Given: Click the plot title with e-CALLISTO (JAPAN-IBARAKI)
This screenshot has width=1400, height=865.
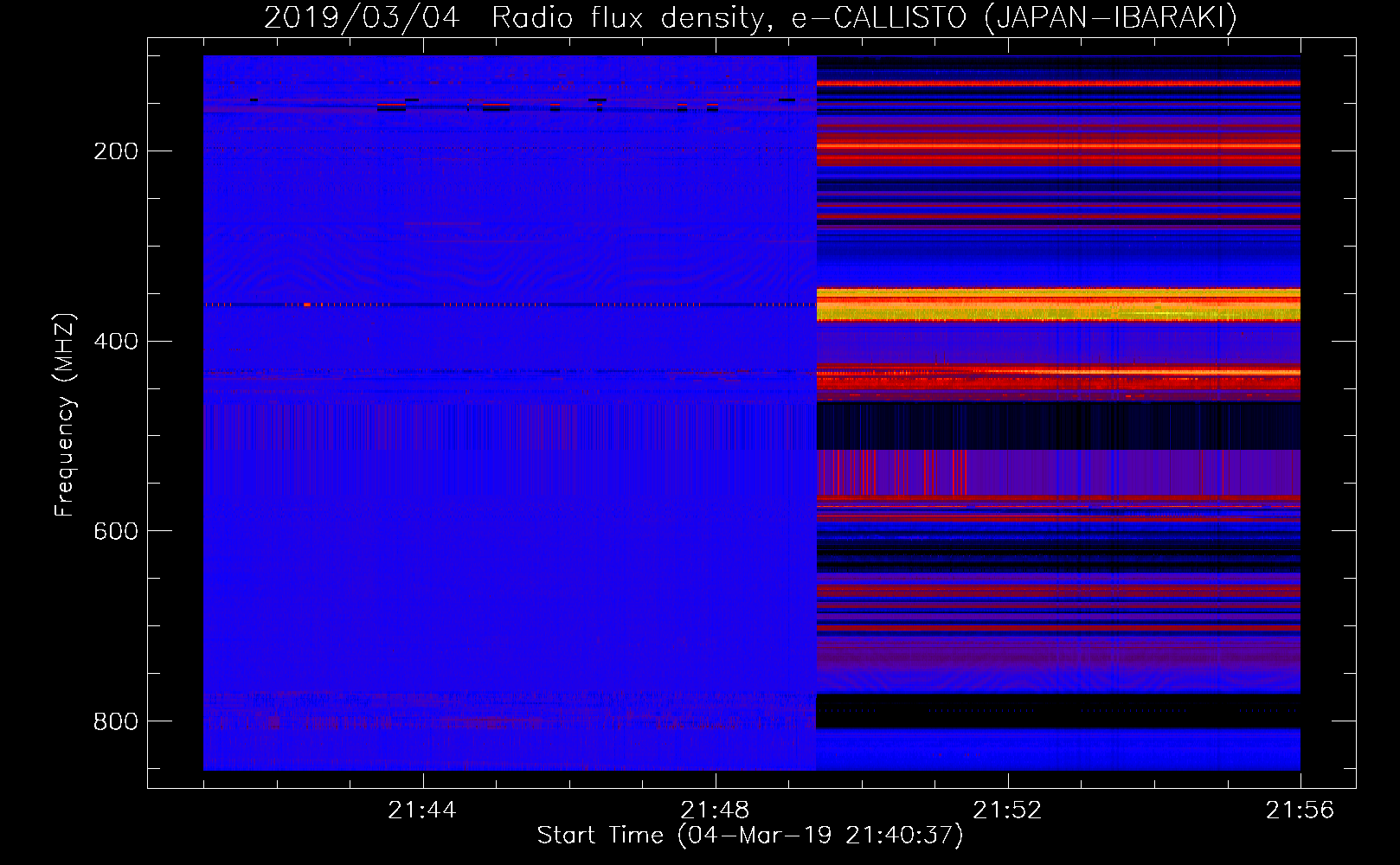Looking at the screenshot, I should pos(750,17).
